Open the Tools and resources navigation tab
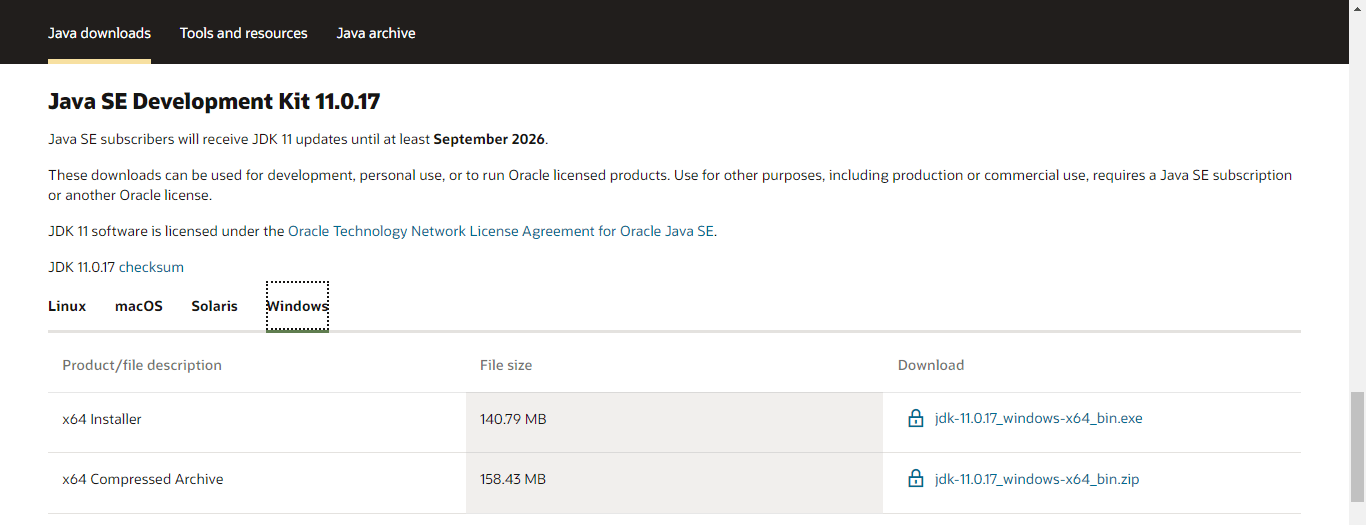This screenshot has height=525, width=1366. click(243, 33)
